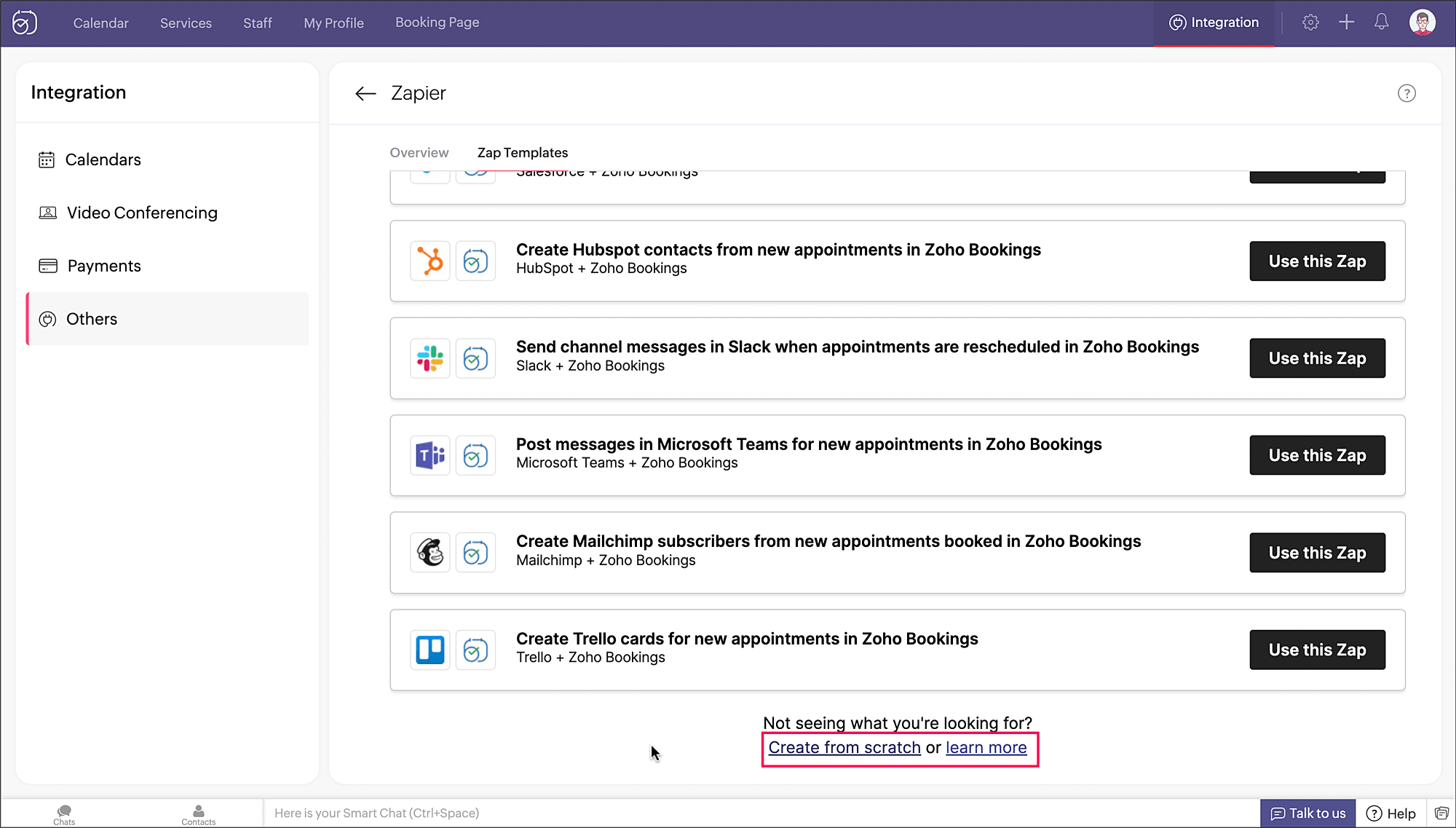Switch to the Overview tab
The image size is (1456, 828).
tap(419, 153)
